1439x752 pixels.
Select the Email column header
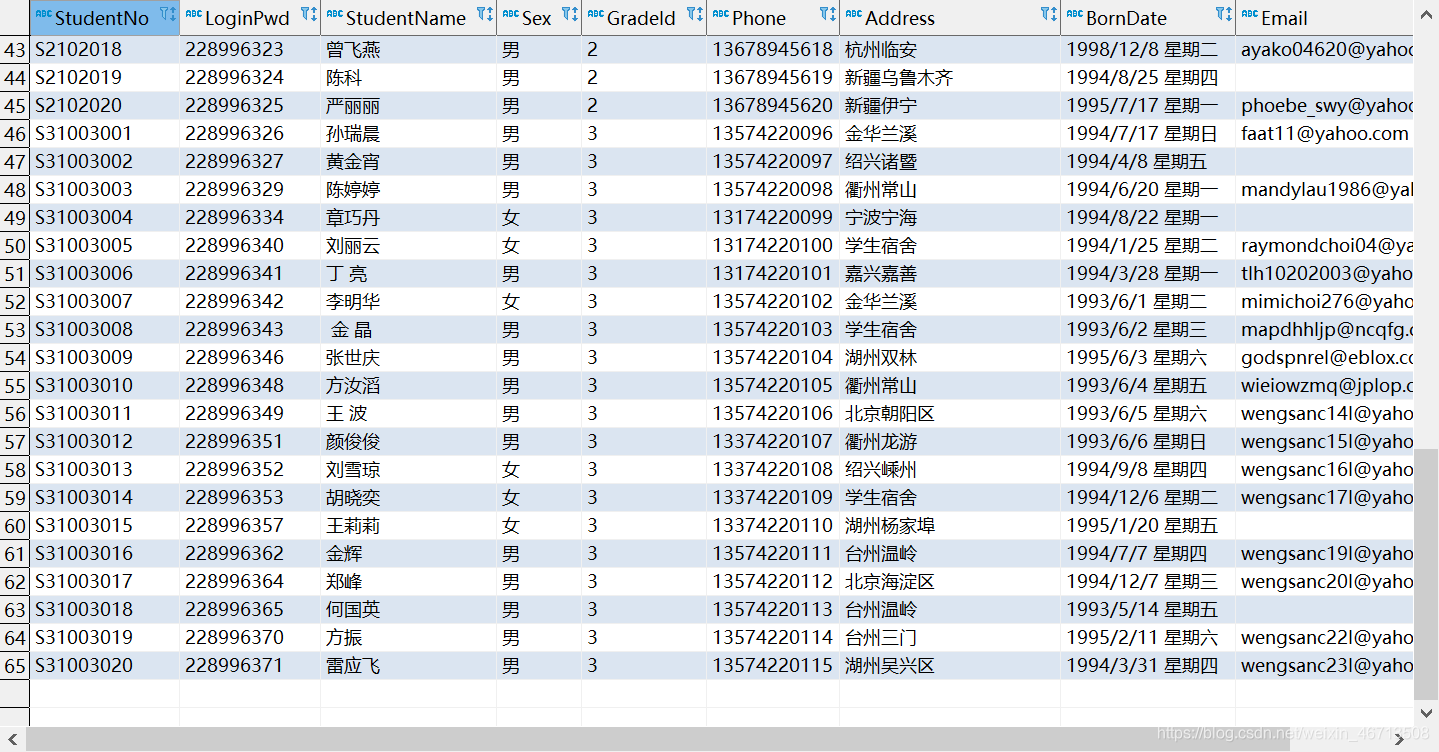pos(1325,18)
